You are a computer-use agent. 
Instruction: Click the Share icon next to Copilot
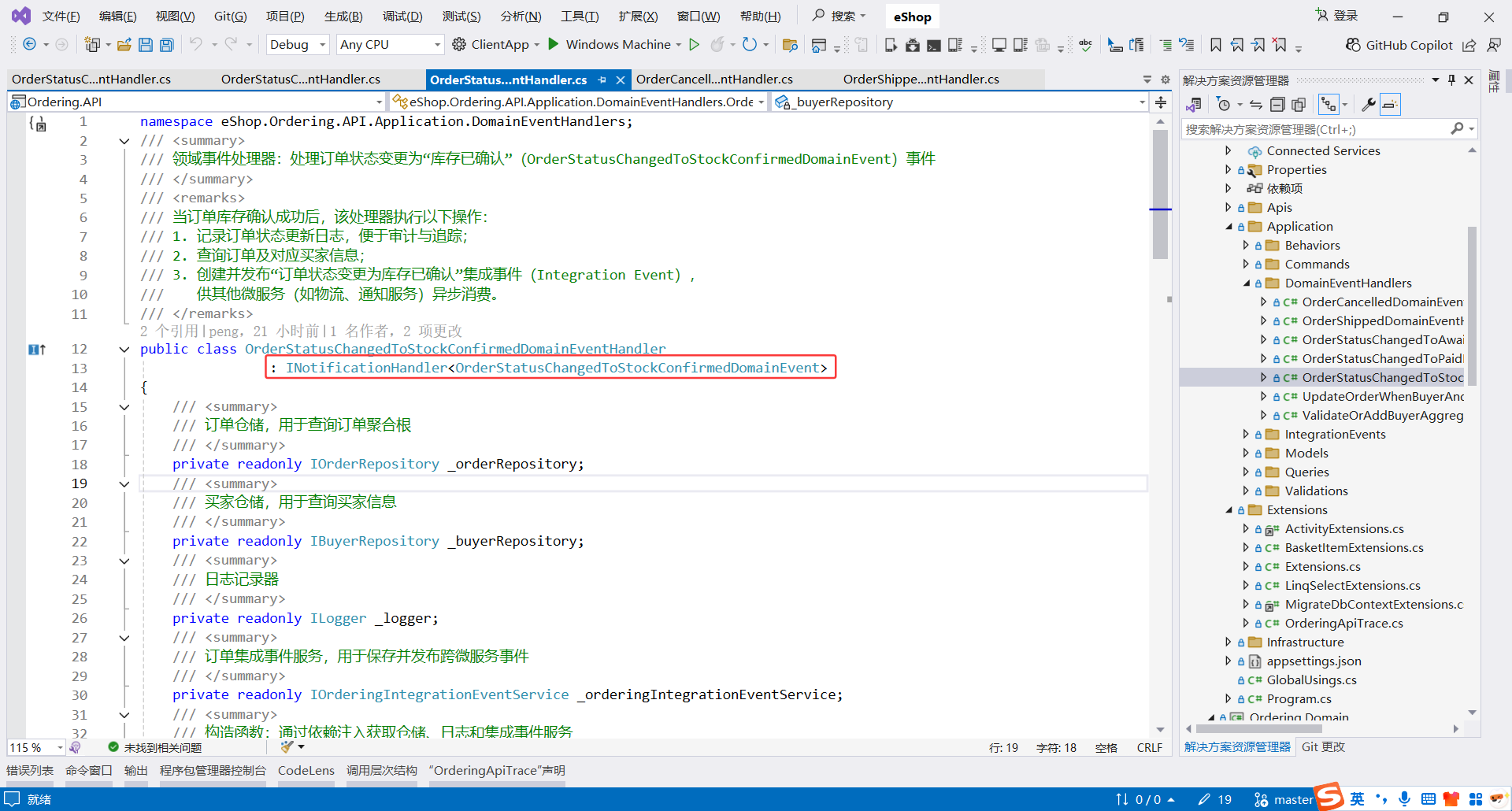[x=1469, y=45]
